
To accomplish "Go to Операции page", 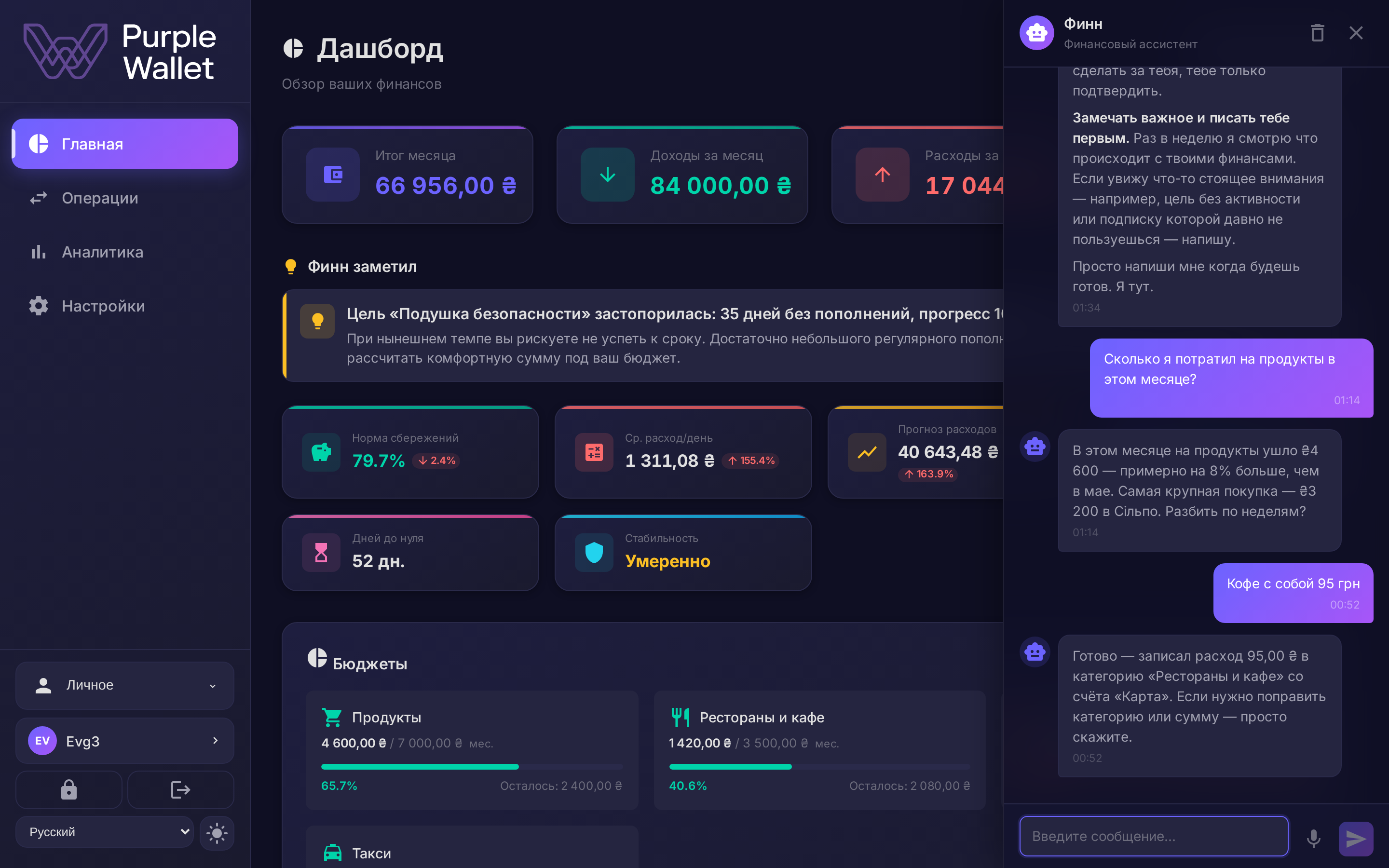I will [124, 198].
